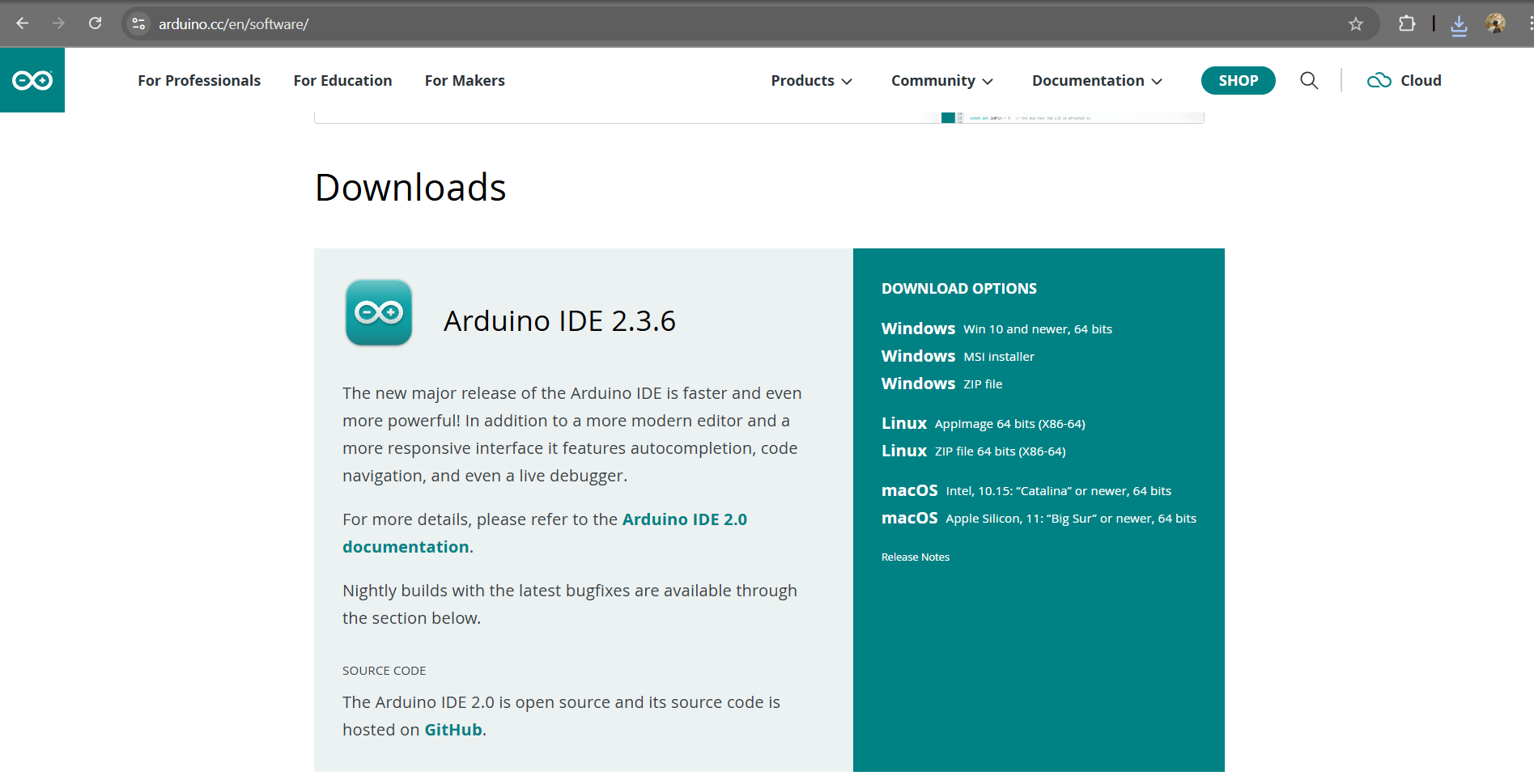Open browser downloads icon
The width and height of the screenshot is (1534, 784).
tap(1459, 25)
